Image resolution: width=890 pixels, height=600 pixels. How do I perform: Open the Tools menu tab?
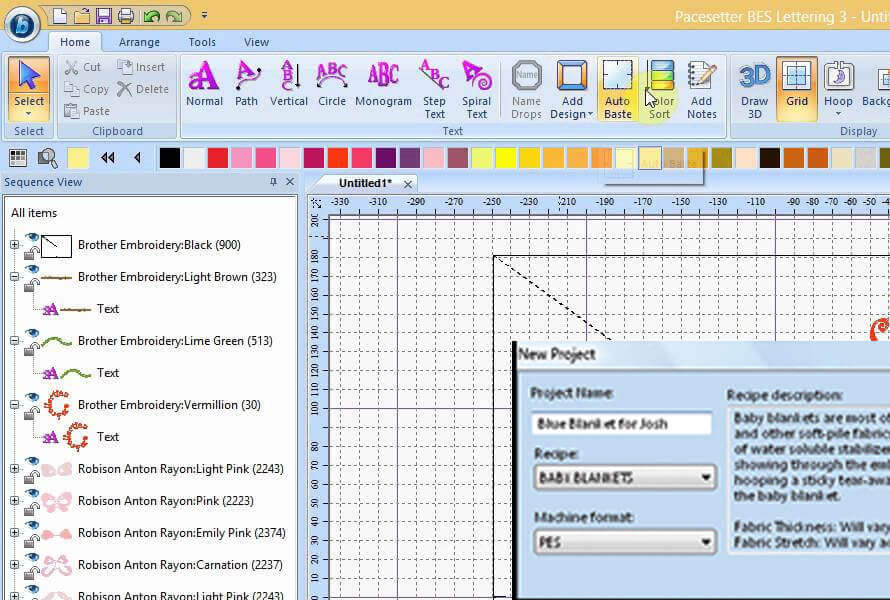pyautogui.click(x=202, y=42)
